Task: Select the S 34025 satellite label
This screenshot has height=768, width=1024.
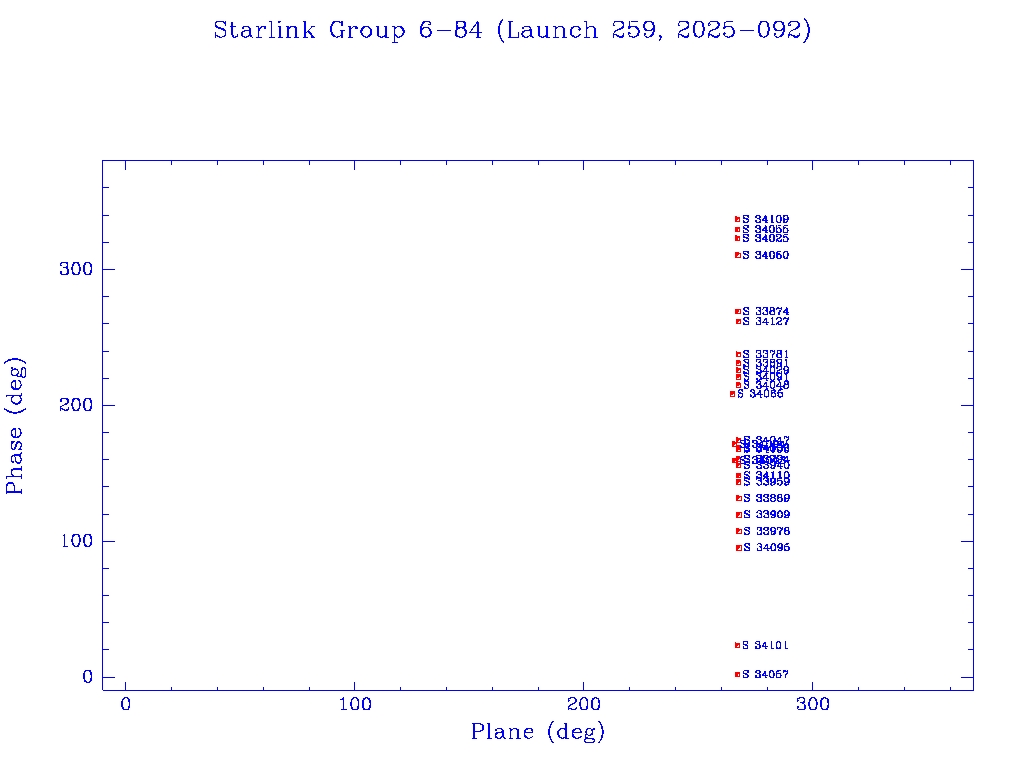Action: [x=765, y=238]
